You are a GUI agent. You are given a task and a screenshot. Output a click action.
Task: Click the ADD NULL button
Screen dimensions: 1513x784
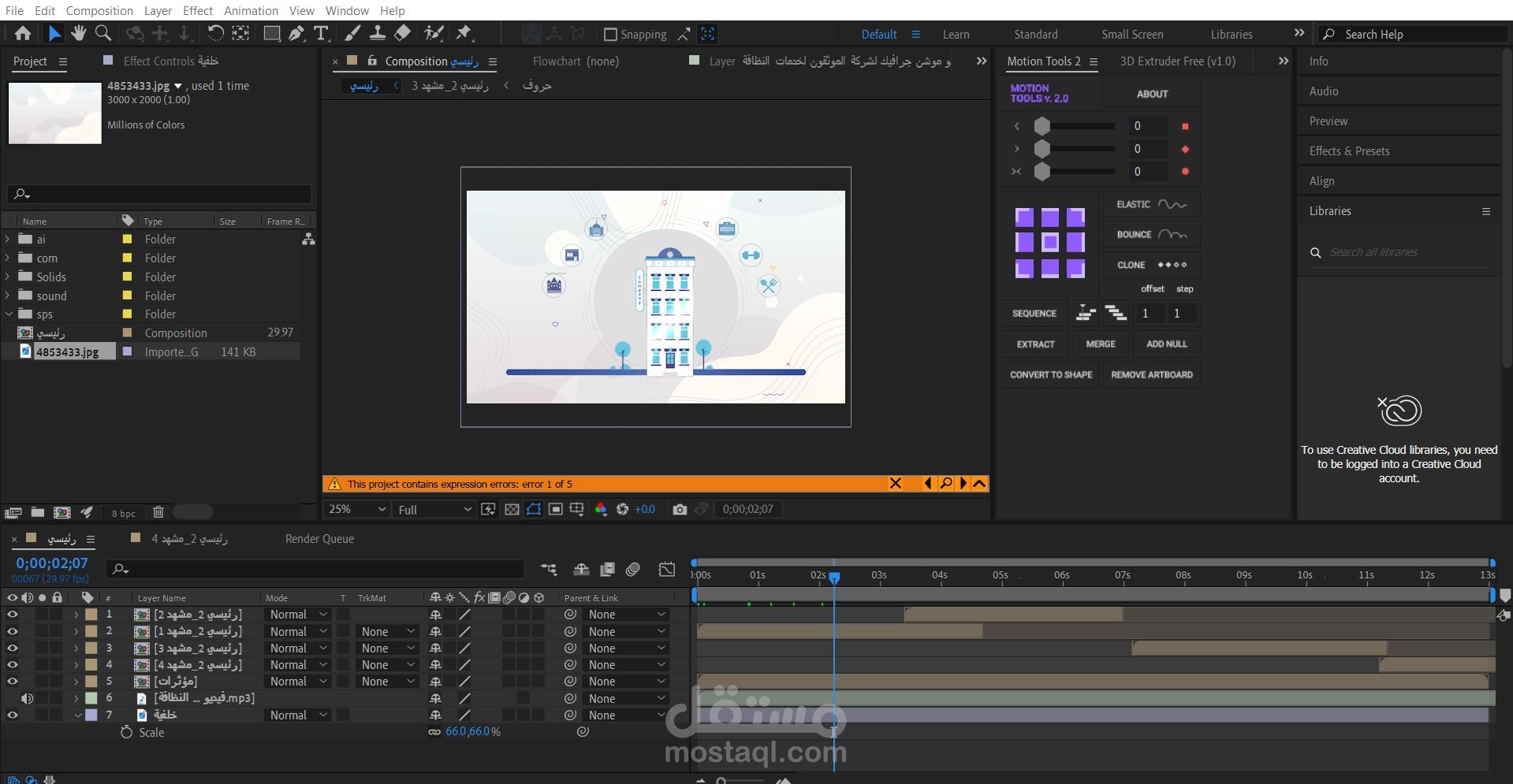(1166, 344)
